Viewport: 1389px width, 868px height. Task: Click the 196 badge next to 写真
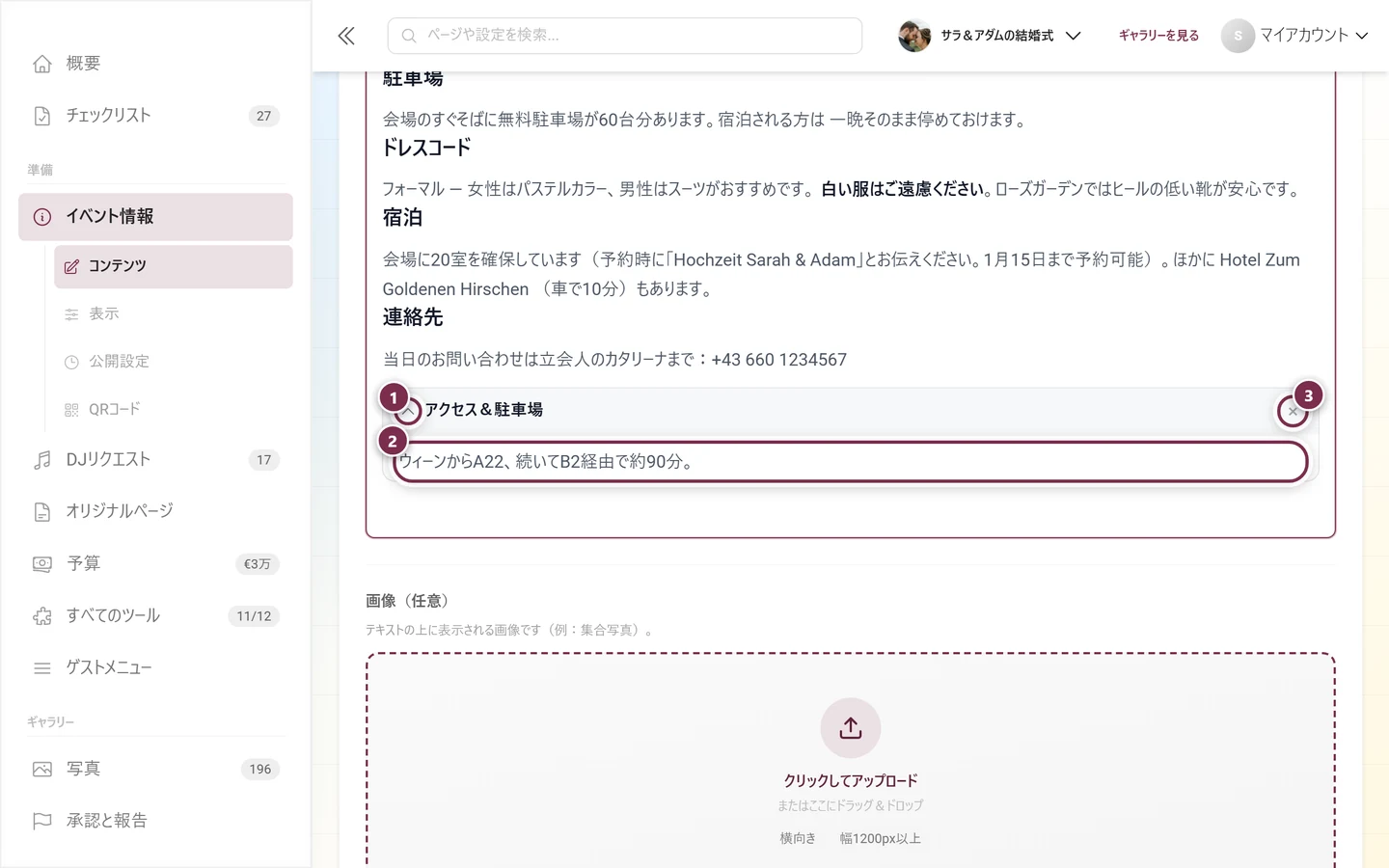pos(260,769)
